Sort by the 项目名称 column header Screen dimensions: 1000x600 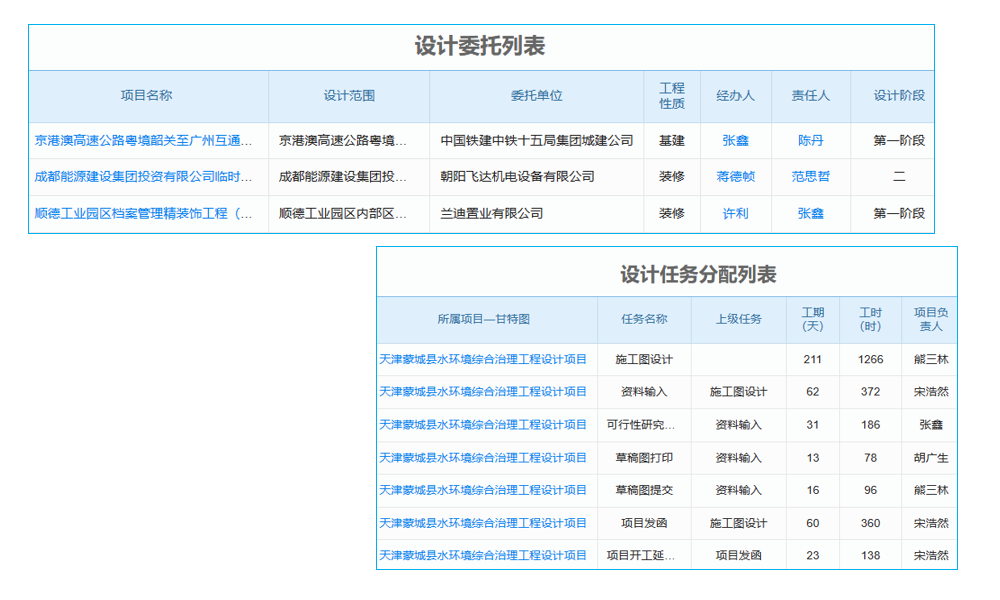(147, 96)
